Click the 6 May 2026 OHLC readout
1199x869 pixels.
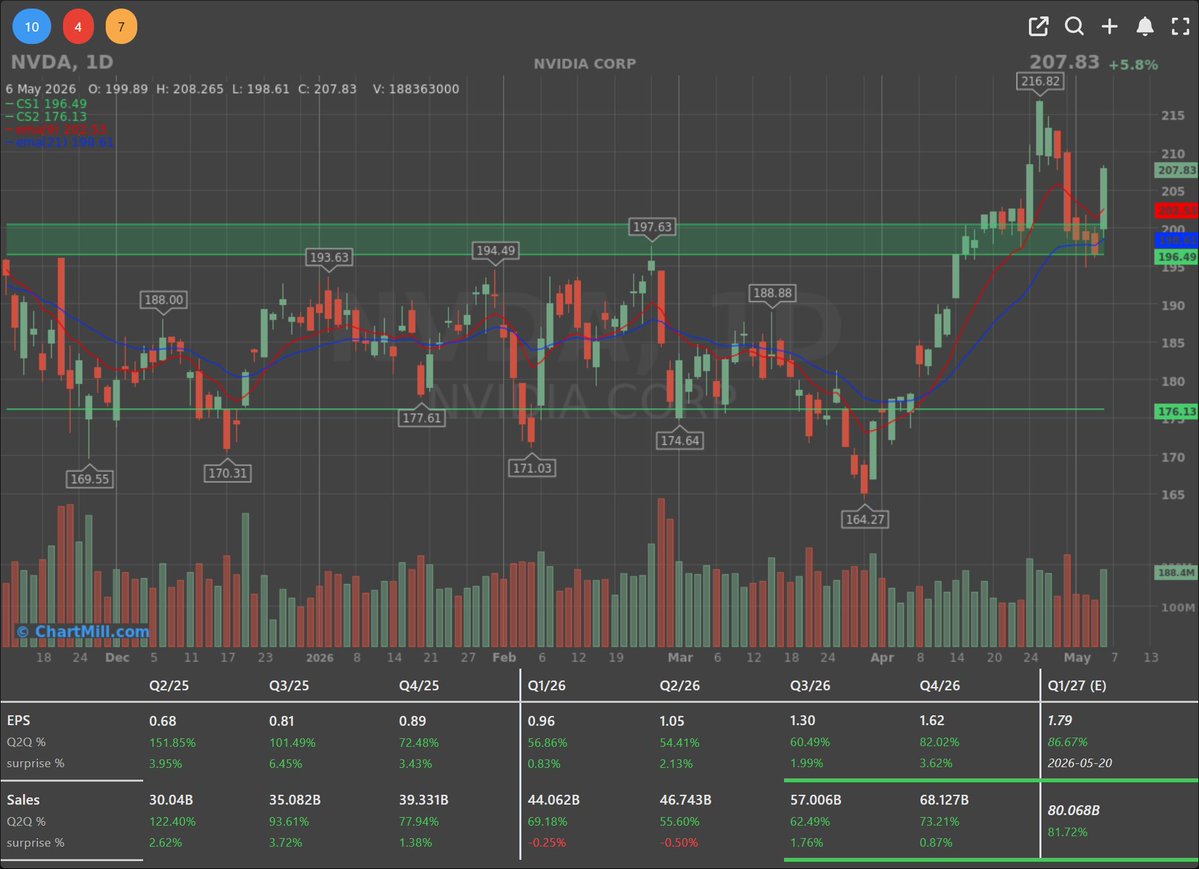232,89
